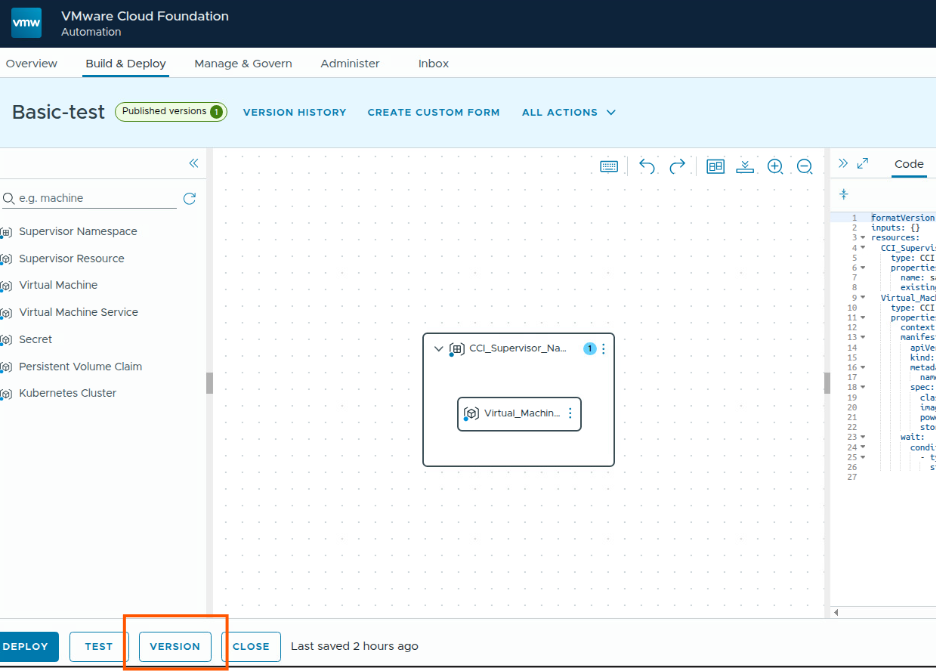
Task: Switch to the Manage & Govern tab
Action: tap(243, 63)
